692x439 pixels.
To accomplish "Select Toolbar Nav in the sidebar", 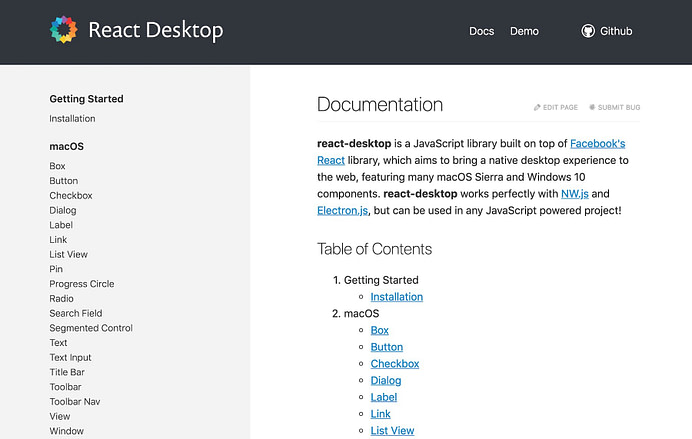I will (x=75, y=402).
